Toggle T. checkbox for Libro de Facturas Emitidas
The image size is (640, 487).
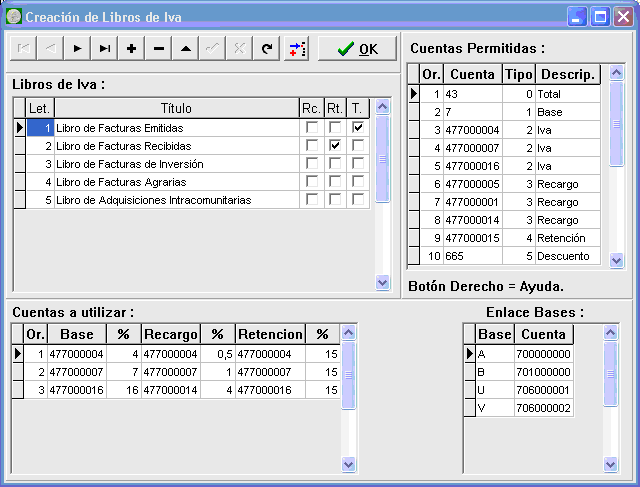click(x=358, y=128)
